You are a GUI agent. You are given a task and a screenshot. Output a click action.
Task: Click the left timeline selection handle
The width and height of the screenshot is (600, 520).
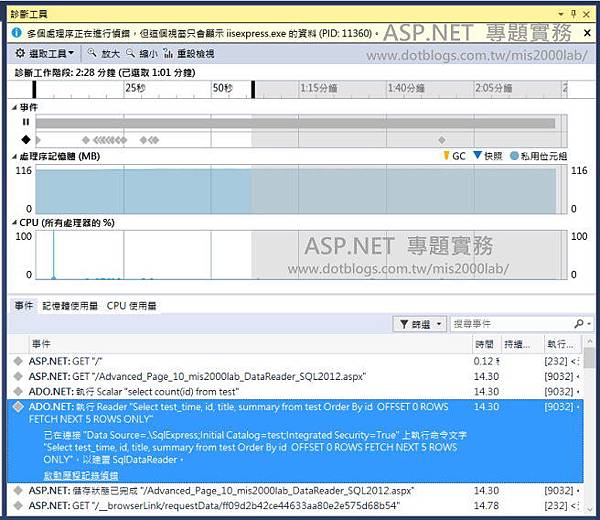pyautogui.click(x=34, y=90)
